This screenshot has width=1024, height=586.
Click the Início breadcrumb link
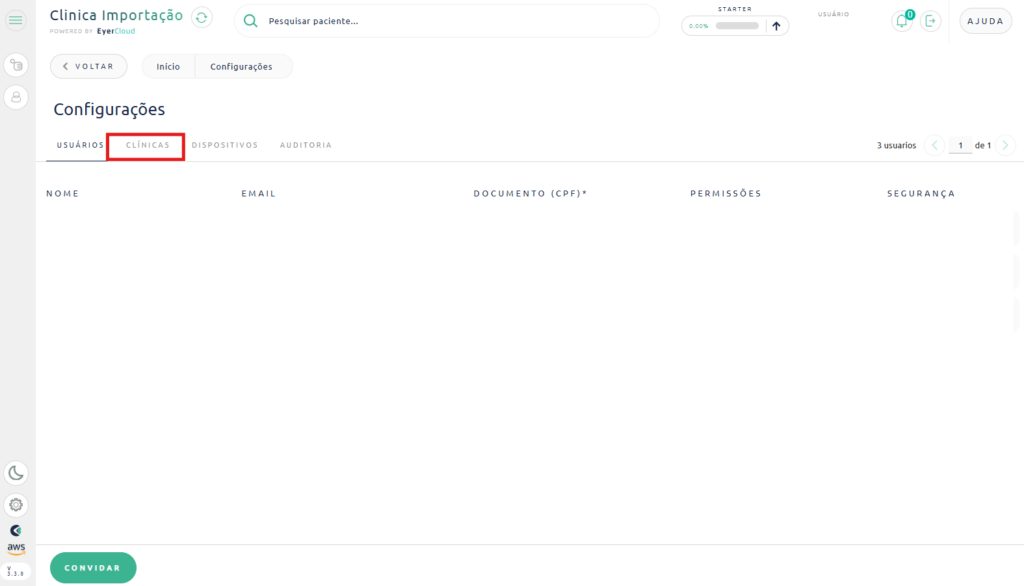coord(168,66)
